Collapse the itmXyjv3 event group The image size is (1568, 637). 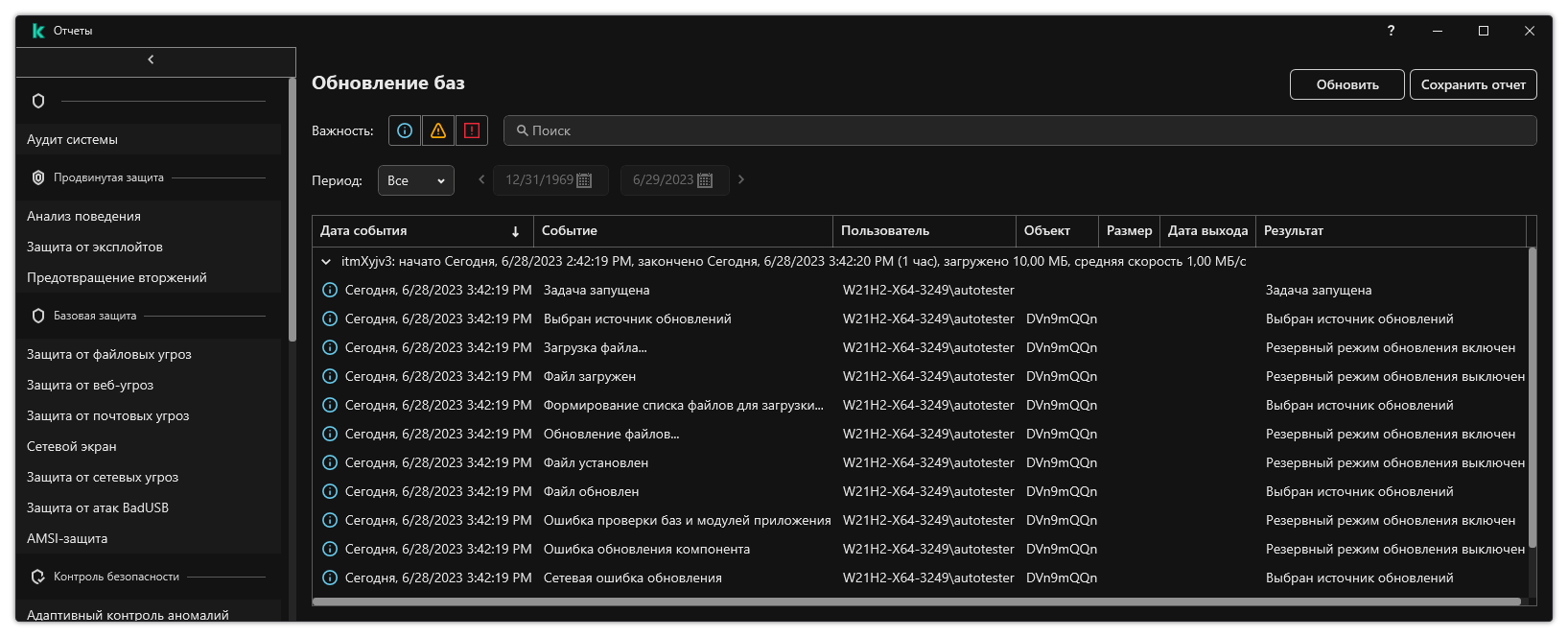click(326, 261)
